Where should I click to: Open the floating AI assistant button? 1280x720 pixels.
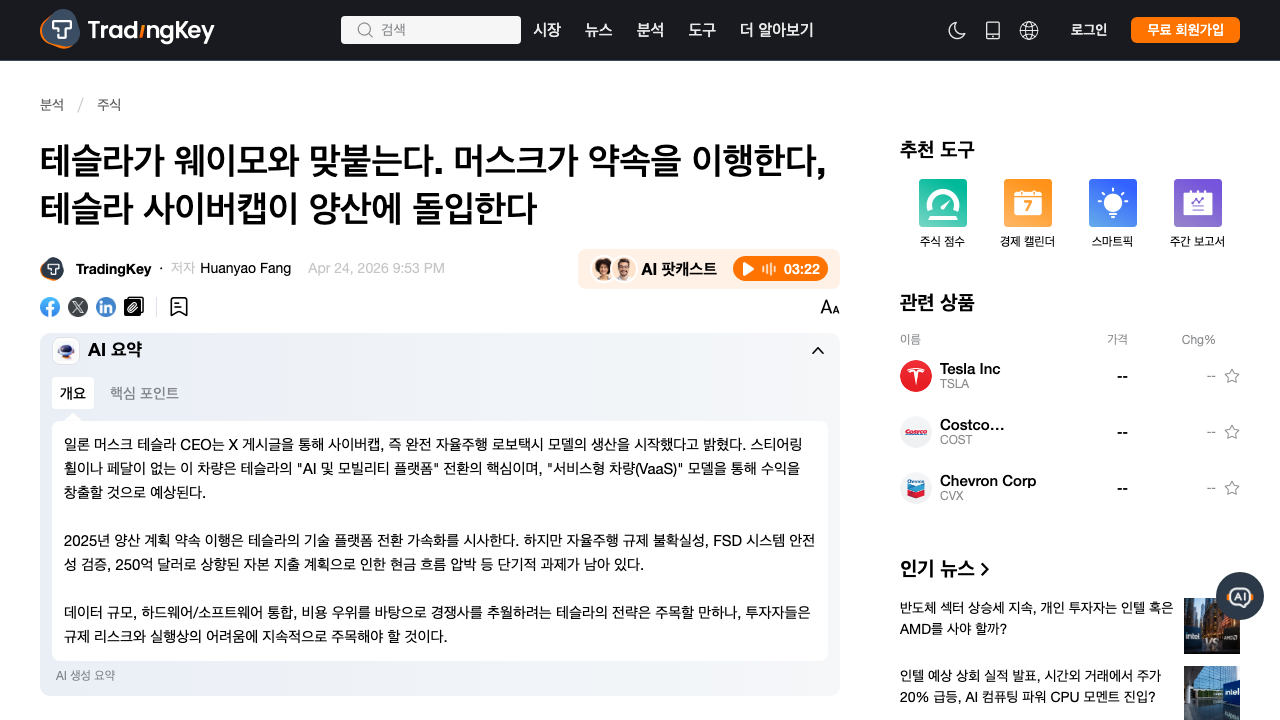1240,596
